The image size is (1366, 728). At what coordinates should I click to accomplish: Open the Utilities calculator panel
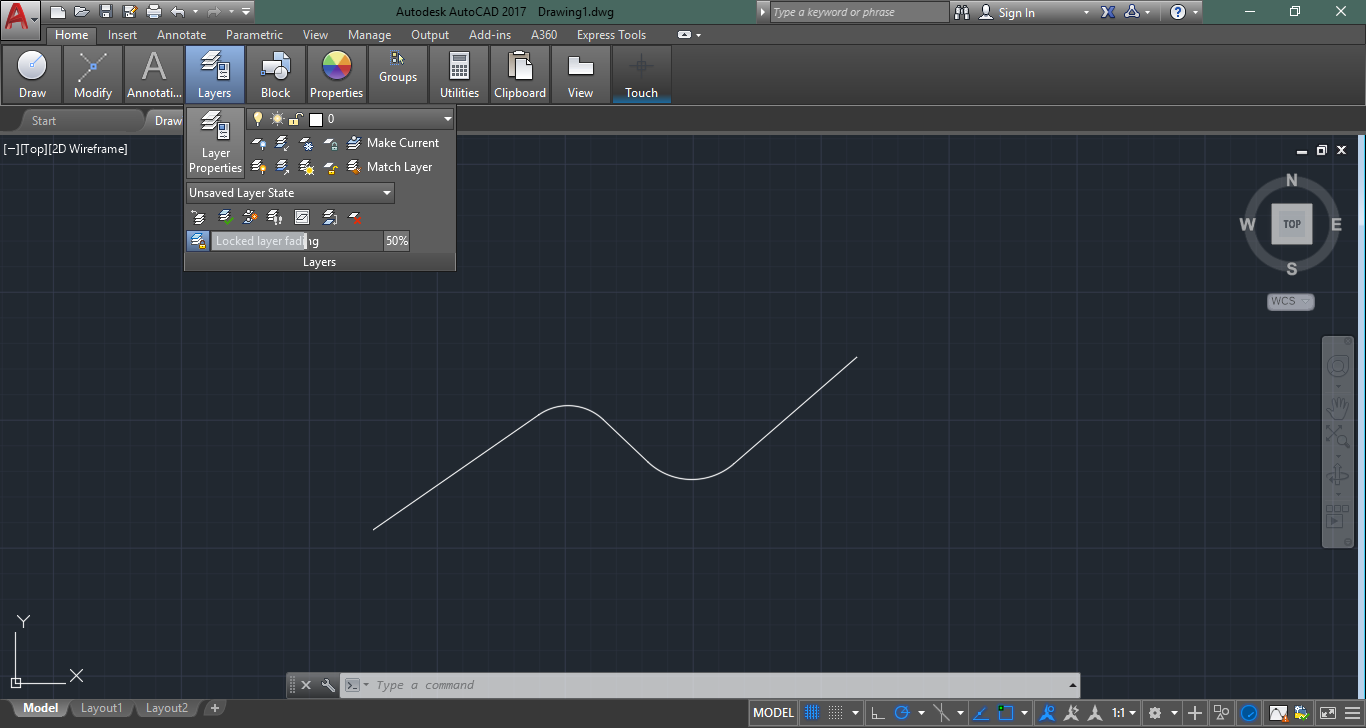pyautogui.click(x=459, y=75)
